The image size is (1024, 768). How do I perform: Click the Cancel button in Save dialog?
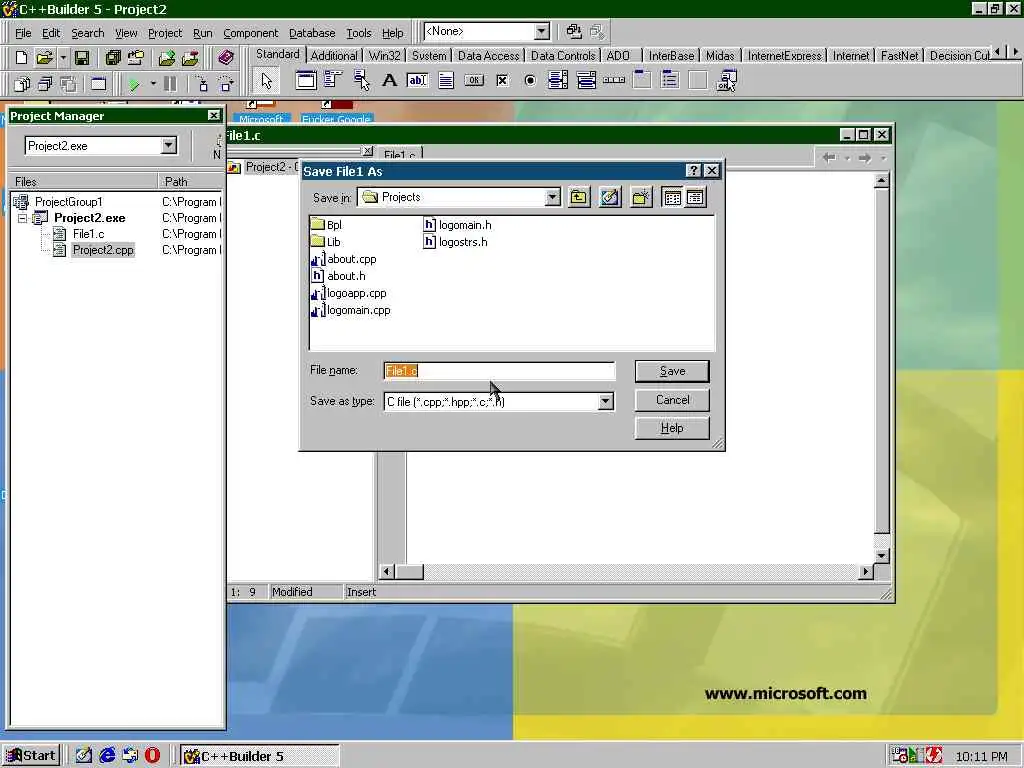click(x=672, y=400)
